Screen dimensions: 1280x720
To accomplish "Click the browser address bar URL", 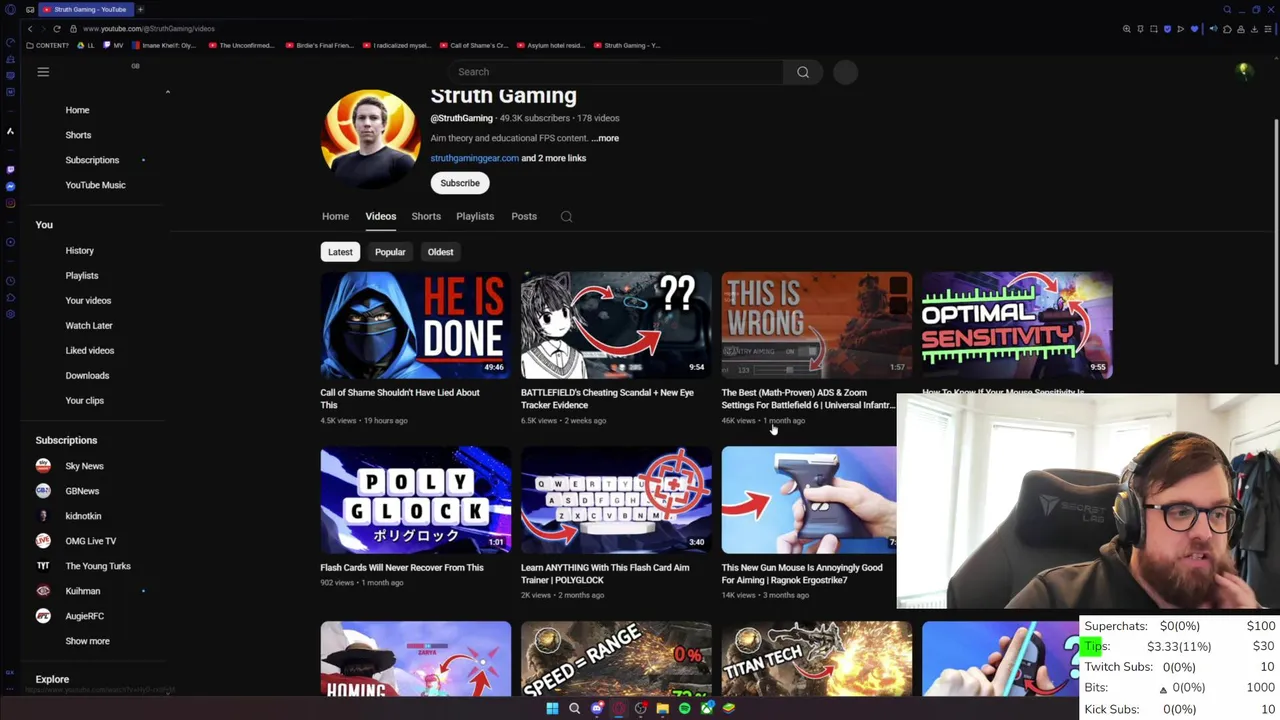I will click(148, 29).
